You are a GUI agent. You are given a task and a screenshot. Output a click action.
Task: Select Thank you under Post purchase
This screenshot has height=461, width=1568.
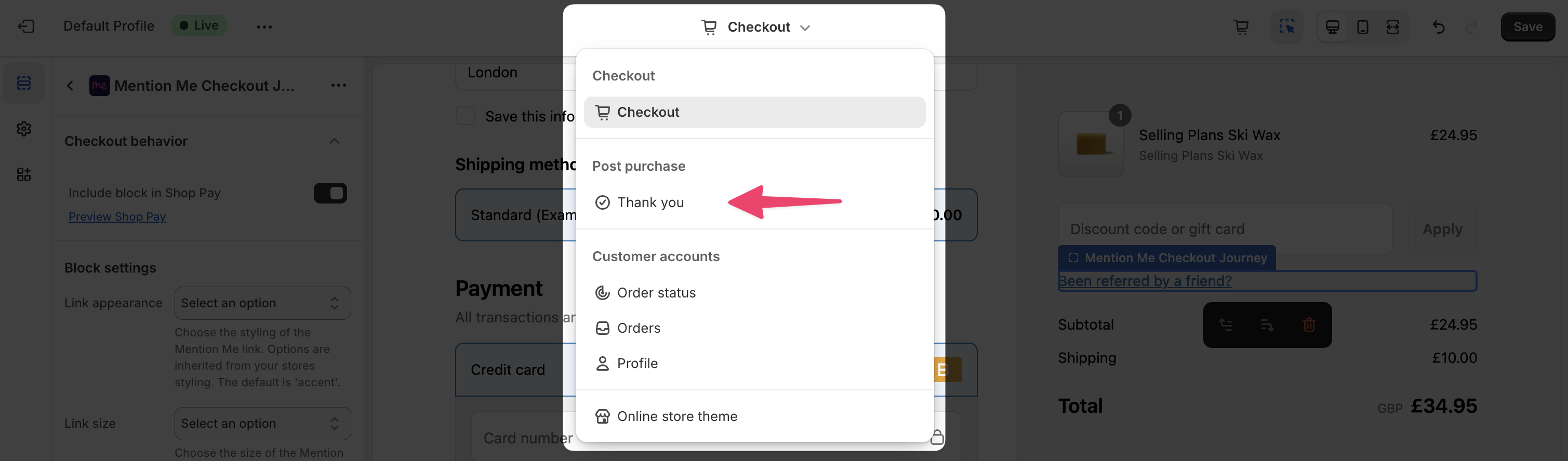pyautogui.click(x=650, y=202)
